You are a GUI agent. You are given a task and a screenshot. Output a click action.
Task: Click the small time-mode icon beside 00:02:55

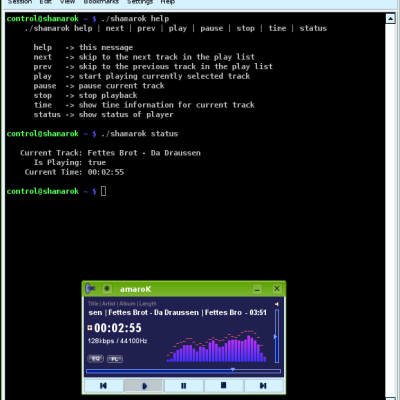90,328
